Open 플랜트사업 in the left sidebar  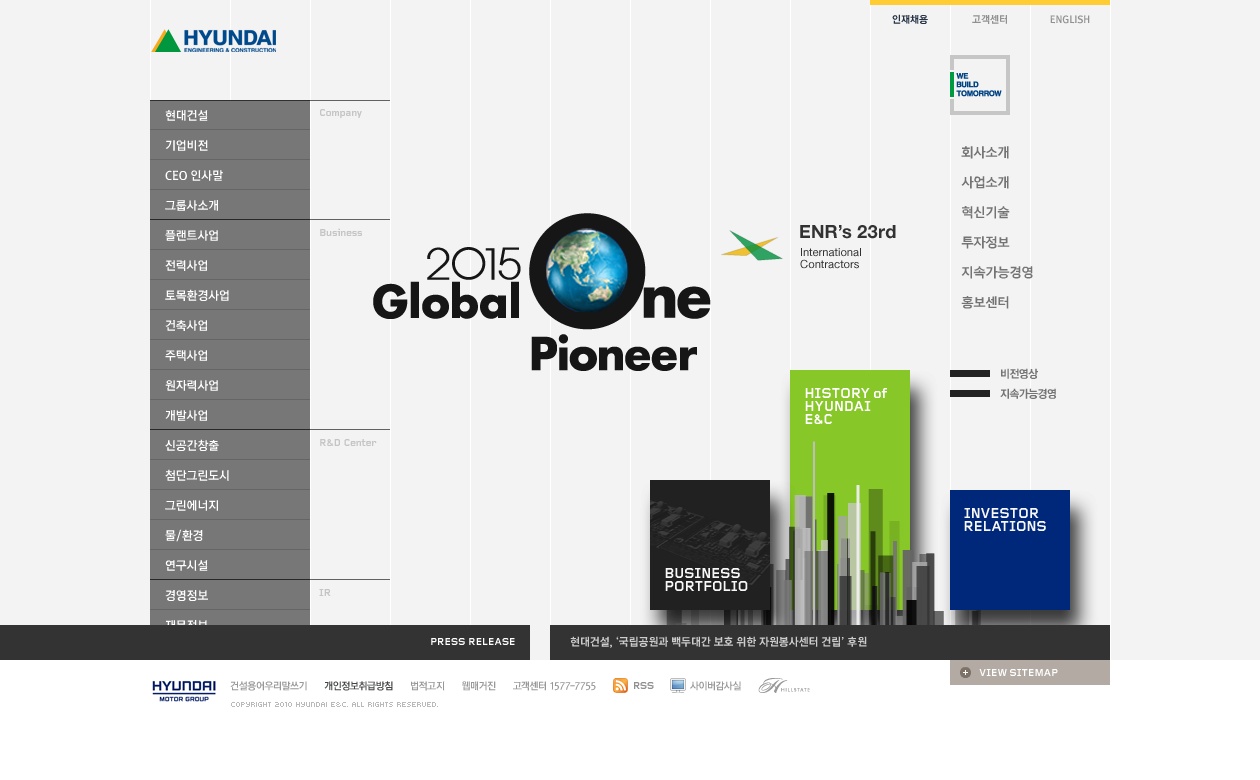point(230,235)
